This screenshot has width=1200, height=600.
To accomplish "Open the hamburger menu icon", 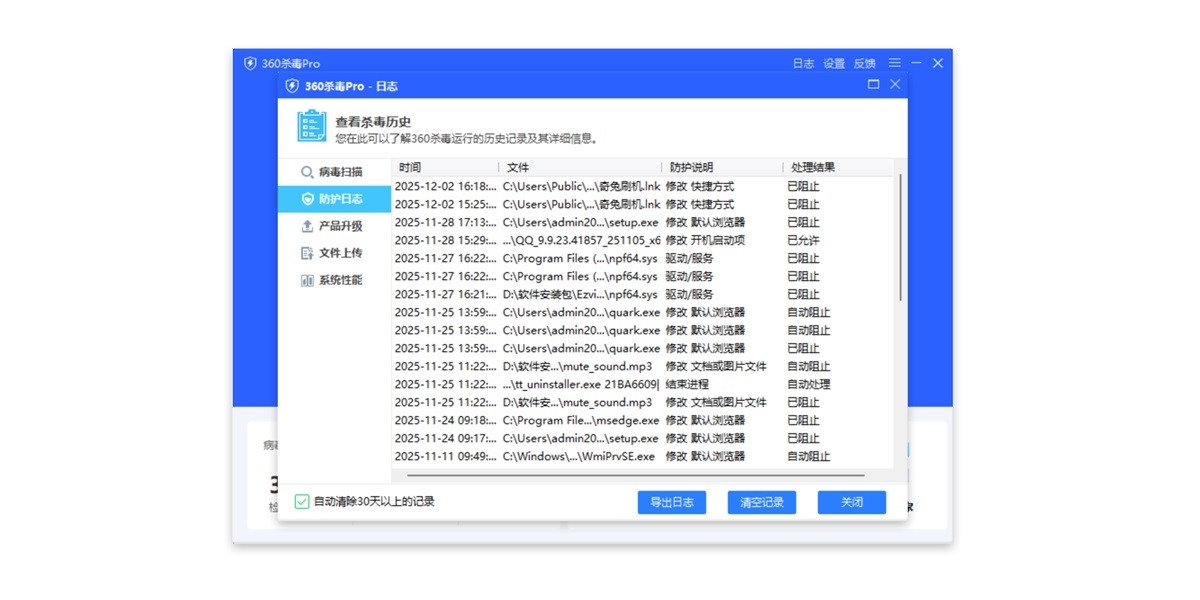I will click(x=894, y=62).
